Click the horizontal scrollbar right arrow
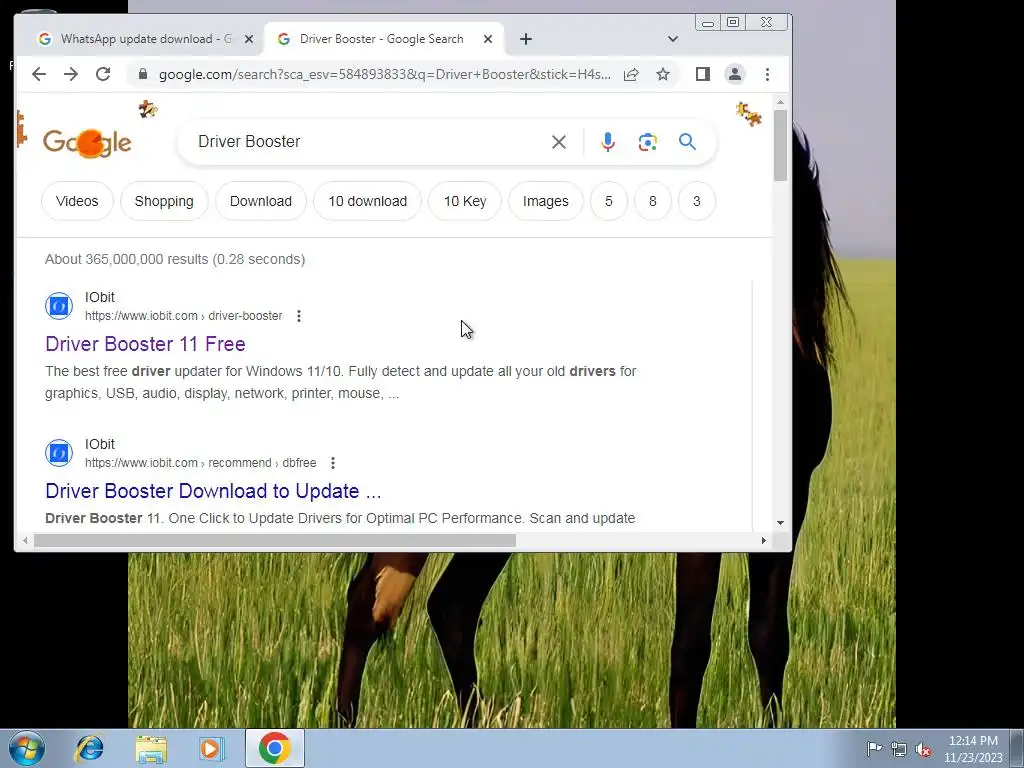 (x=763, y=541)
